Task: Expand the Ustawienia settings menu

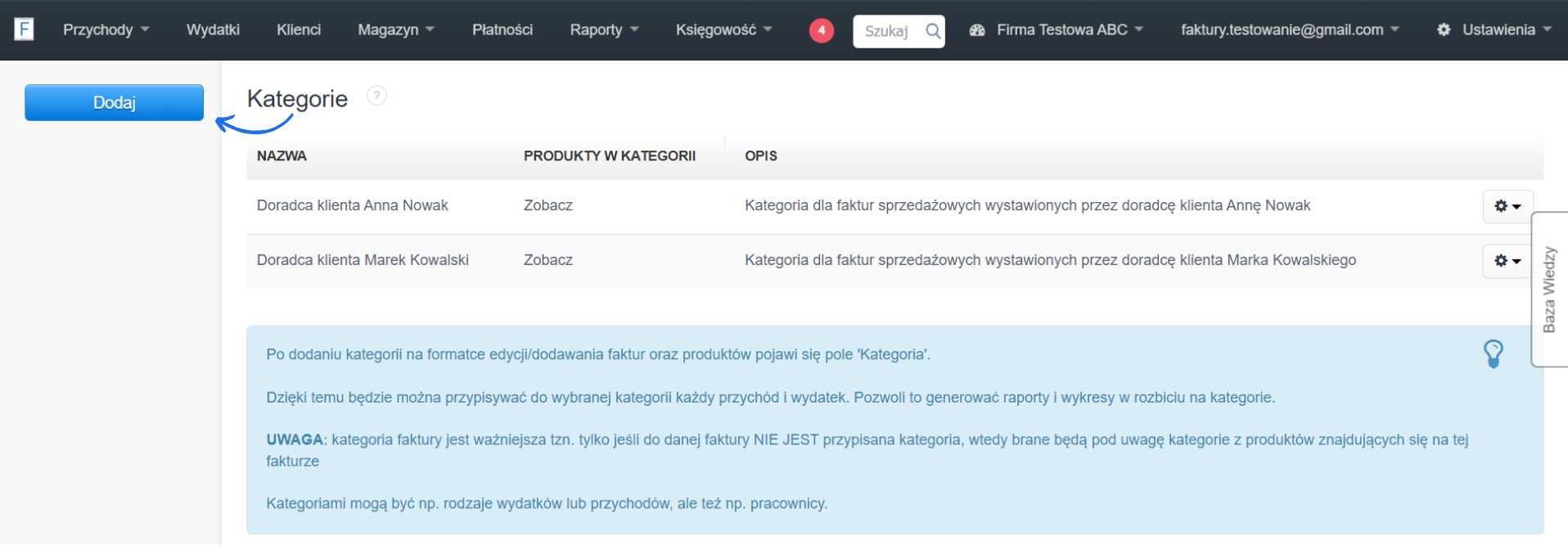Action: pyautogui.click(x=1507, y=29)
